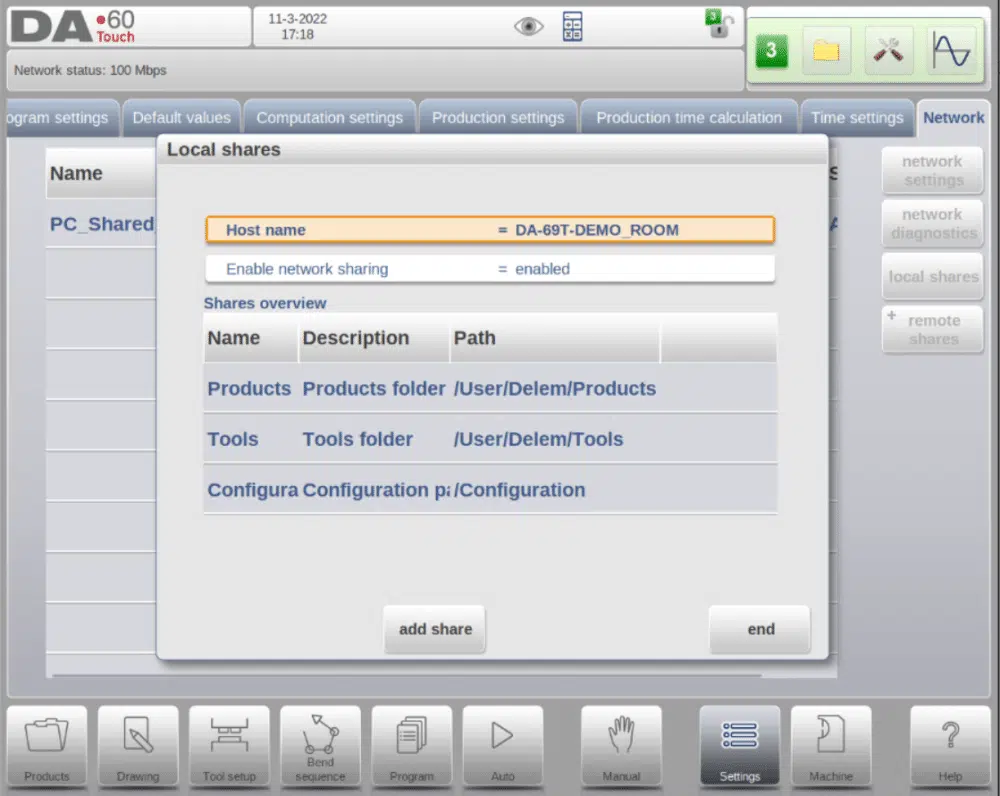Open the Bend sequence mode
This screenshot has width=1000, height=796.
click(320, 746)
